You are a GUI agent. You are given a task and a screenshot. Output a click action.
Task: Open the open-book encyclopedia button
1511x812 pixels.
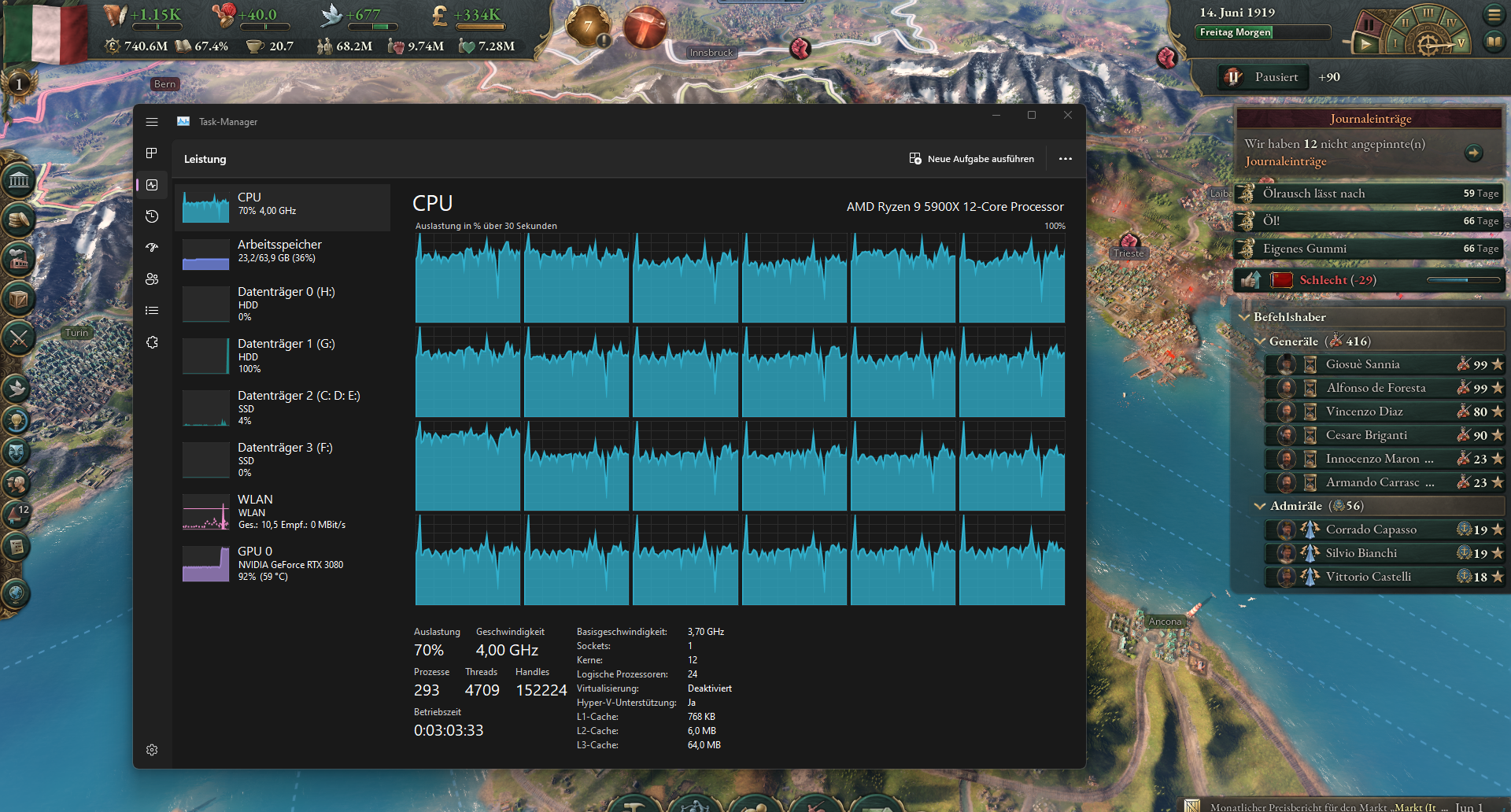pyautogui.click(x=1494, y=41)
